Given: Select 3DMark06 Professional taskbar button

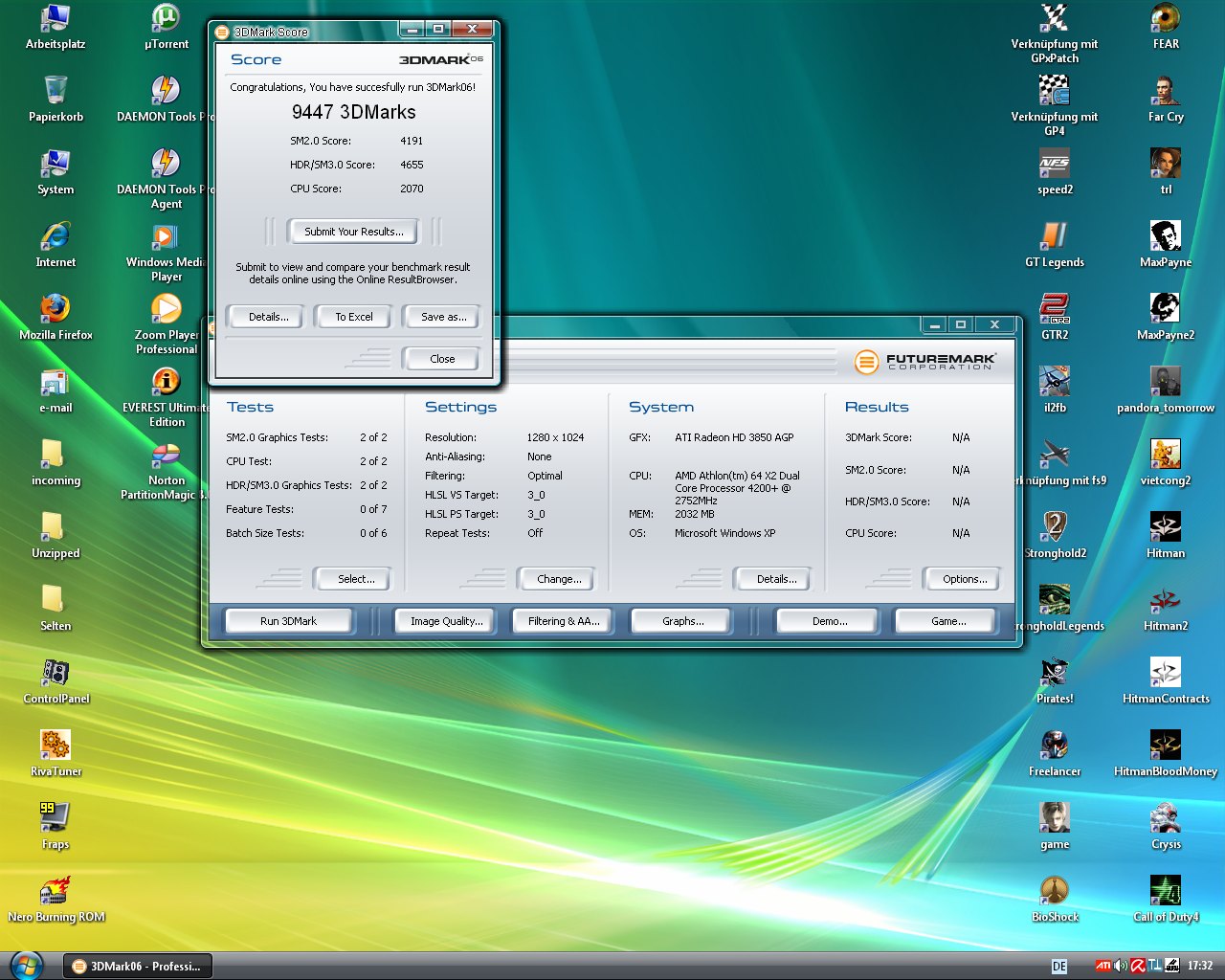Looking at the screenshot, I should 137,966.
